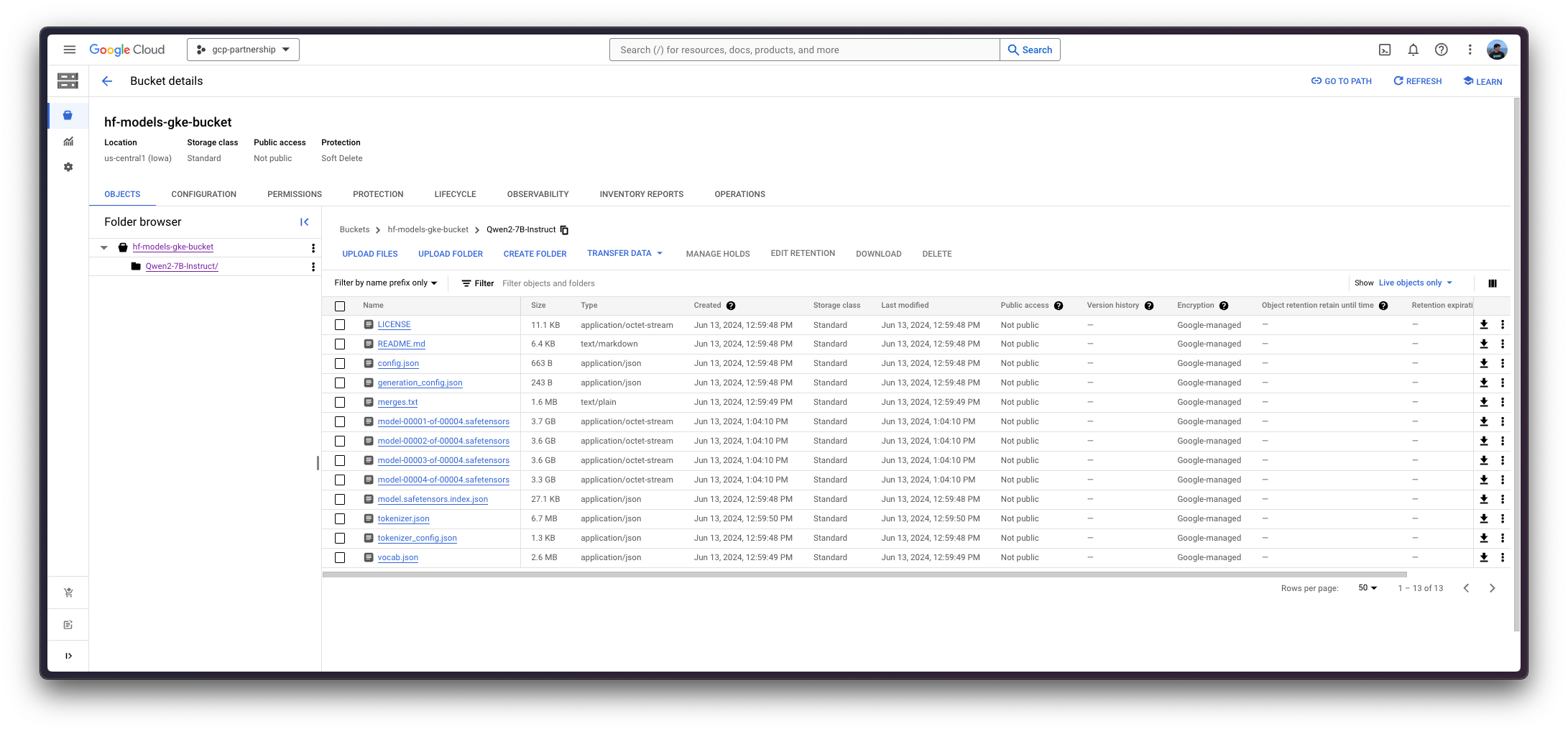The width and height of the screenshot is (1568, 732).
Task: Switch to the Inventory Reports tab
Action: 641,194
